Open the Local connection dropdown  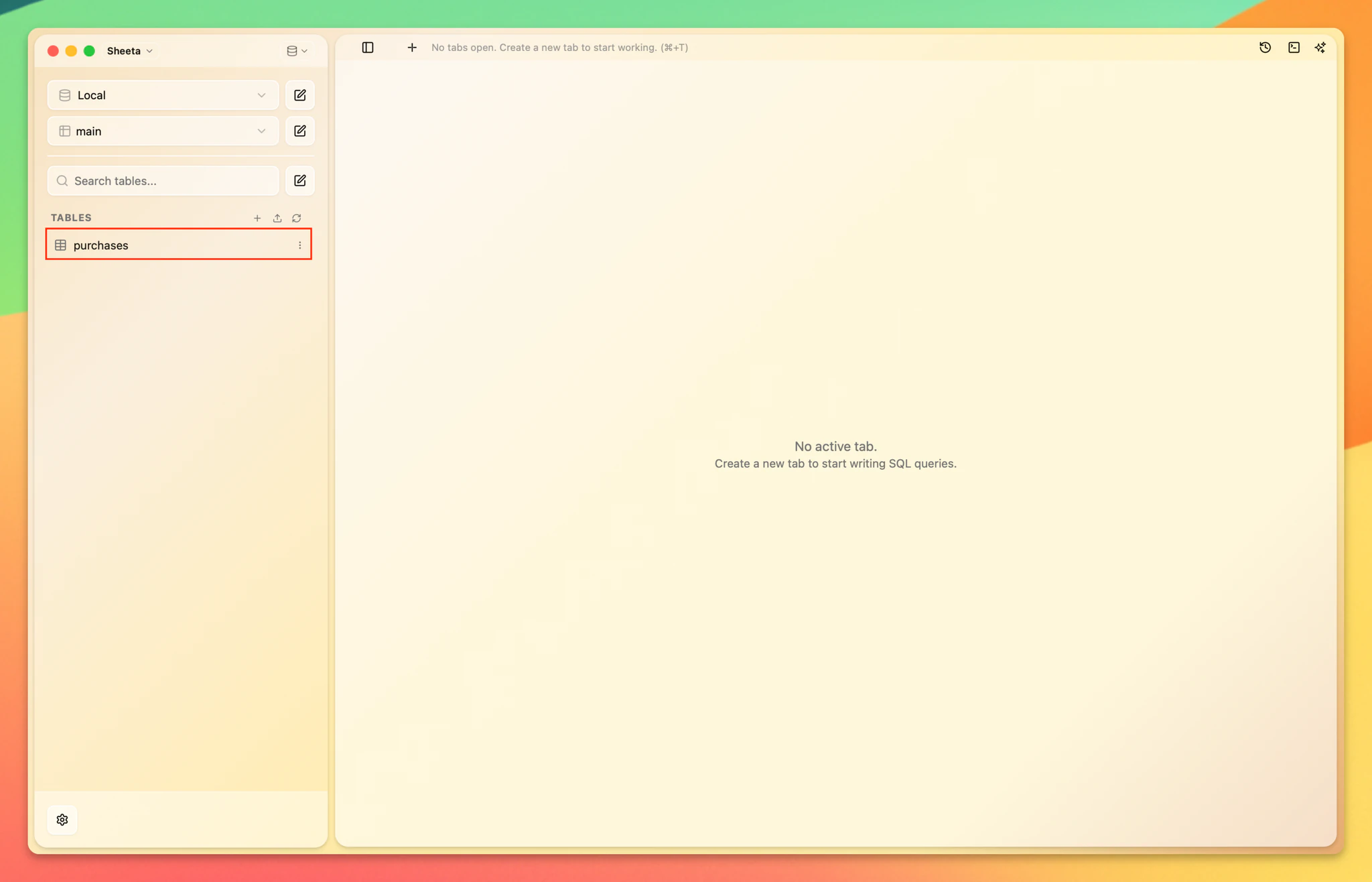click(163, 95)
